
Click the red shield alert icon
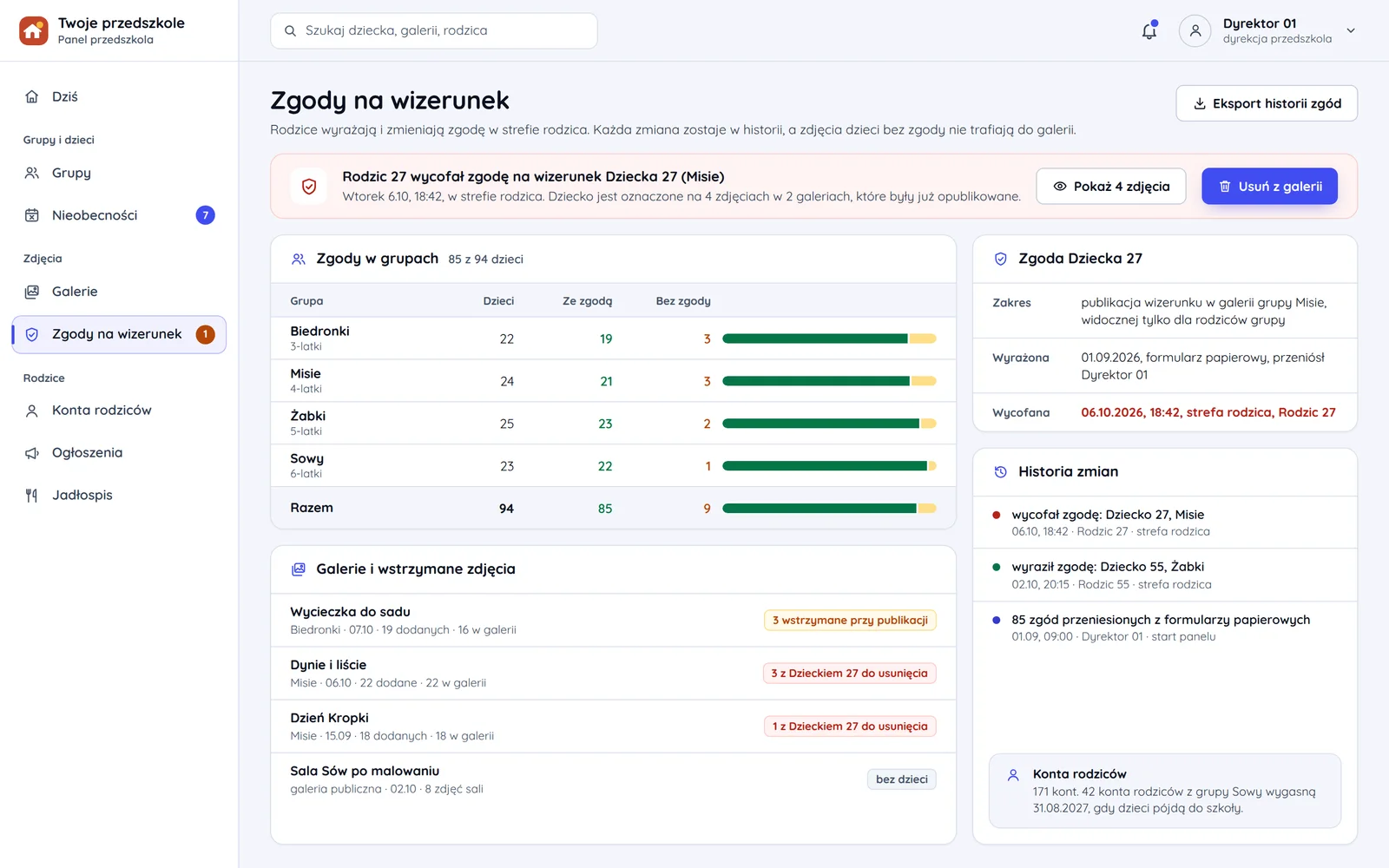309,187
